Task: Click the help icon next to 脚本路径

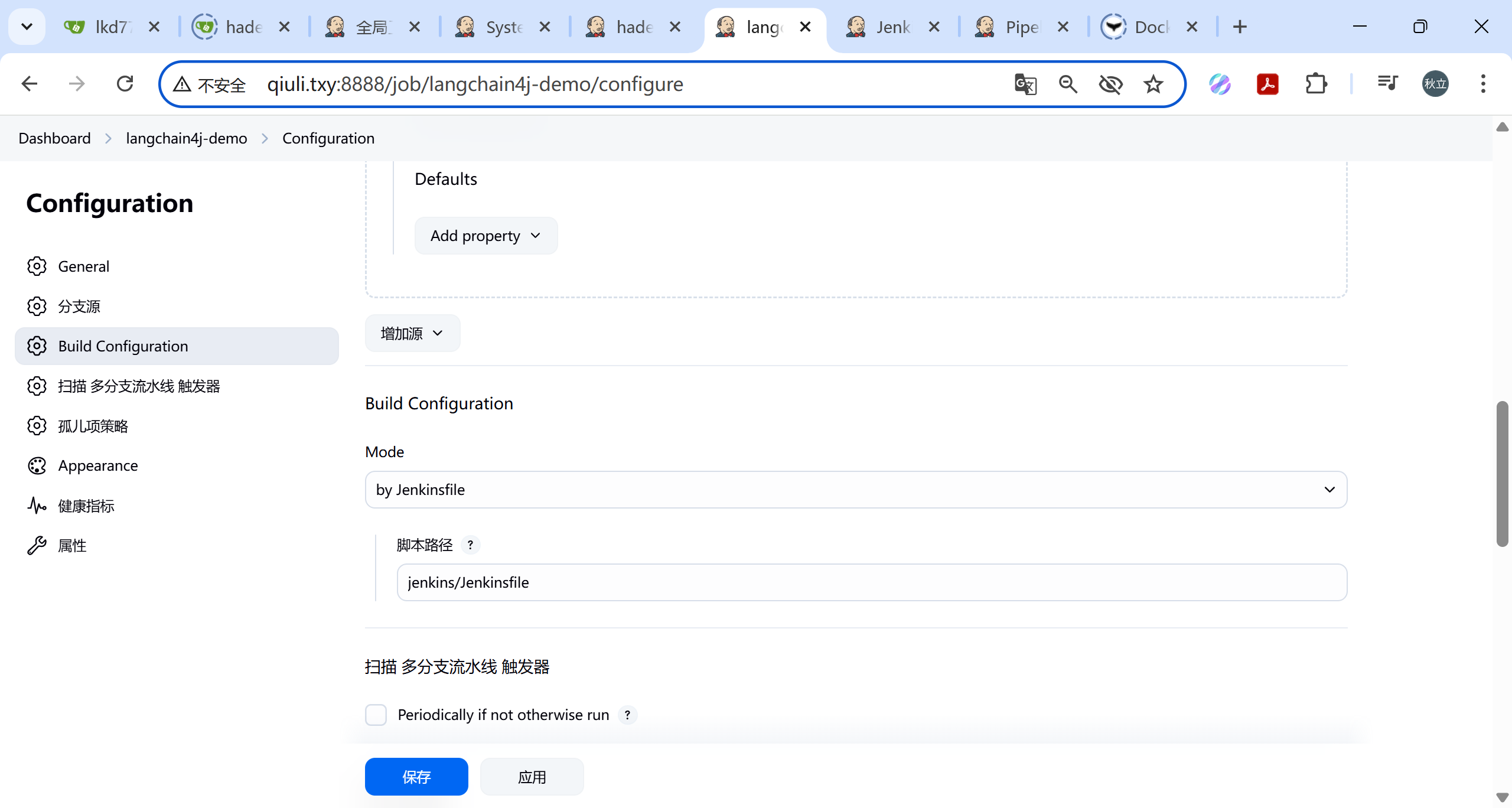Action: (x=470, y=545)
